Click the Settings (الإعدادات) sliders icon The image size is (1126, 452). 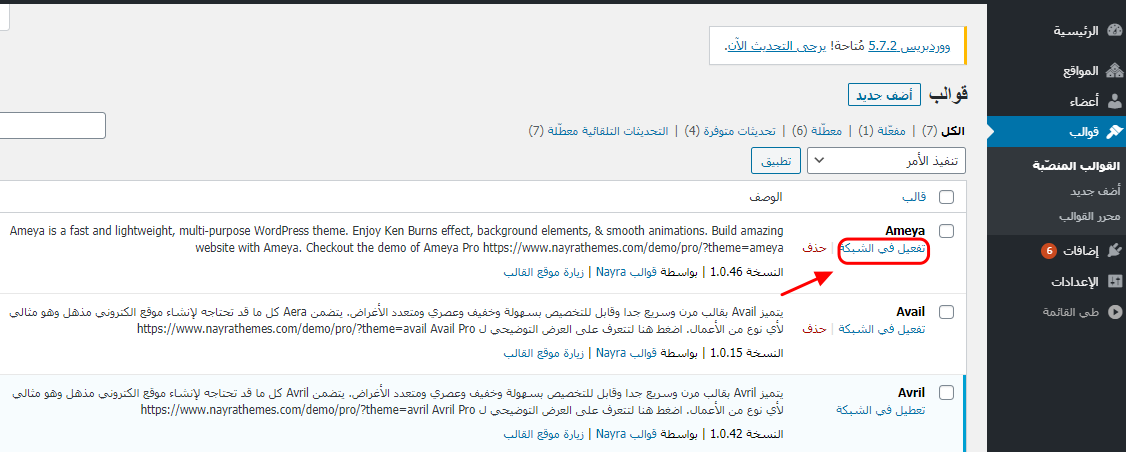point(1114,282)
